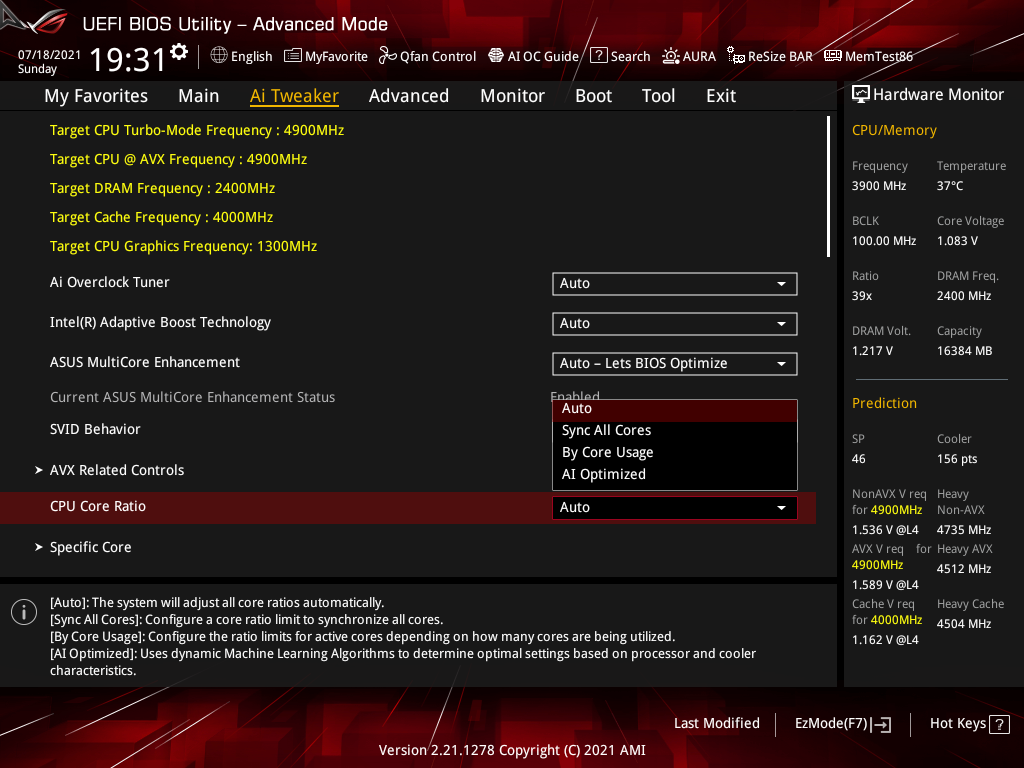Open the BIOS Search function

click(620, 56)
